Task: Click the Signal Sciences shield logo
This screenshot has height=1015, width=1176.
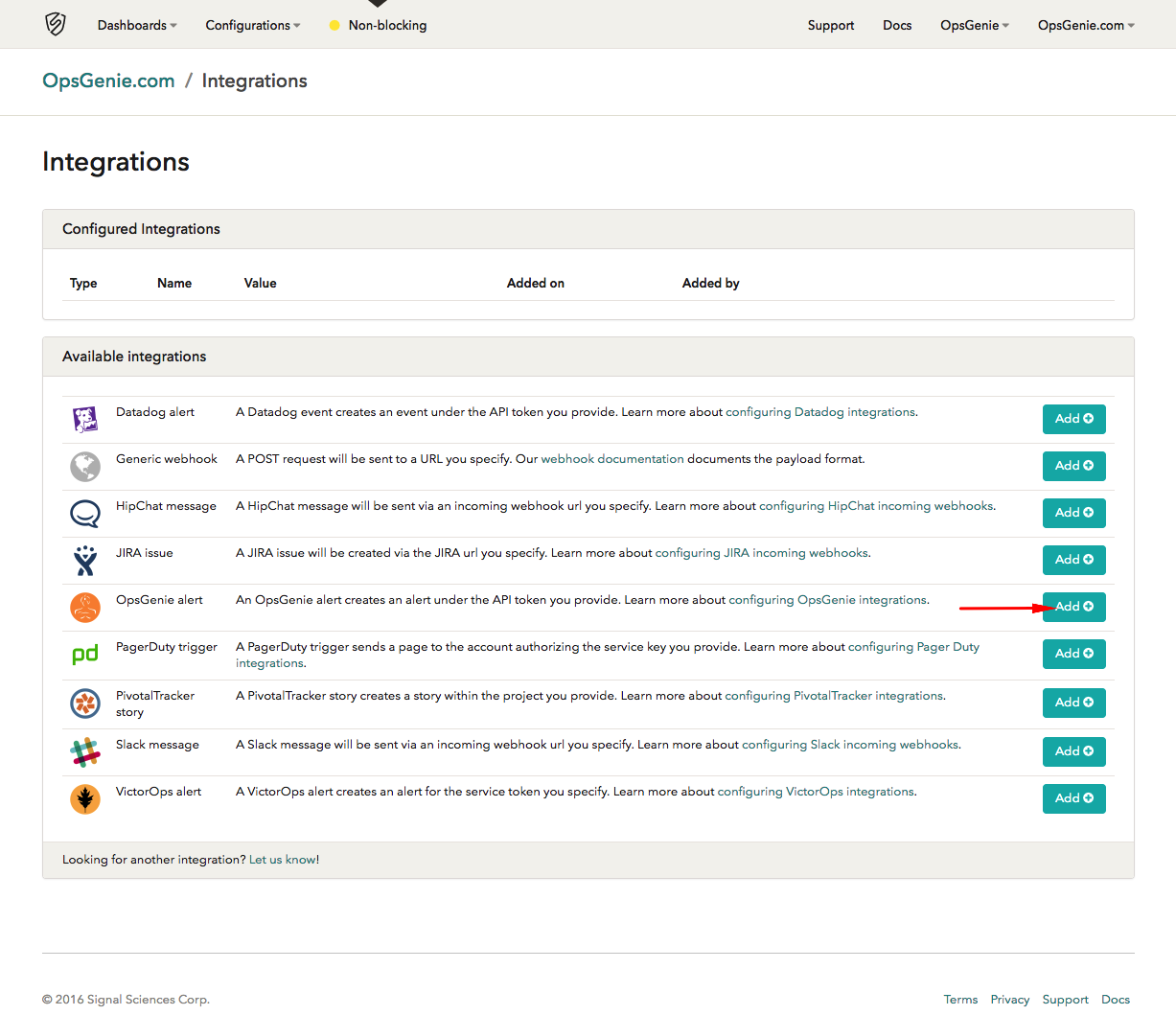Action: coord(56,24)
